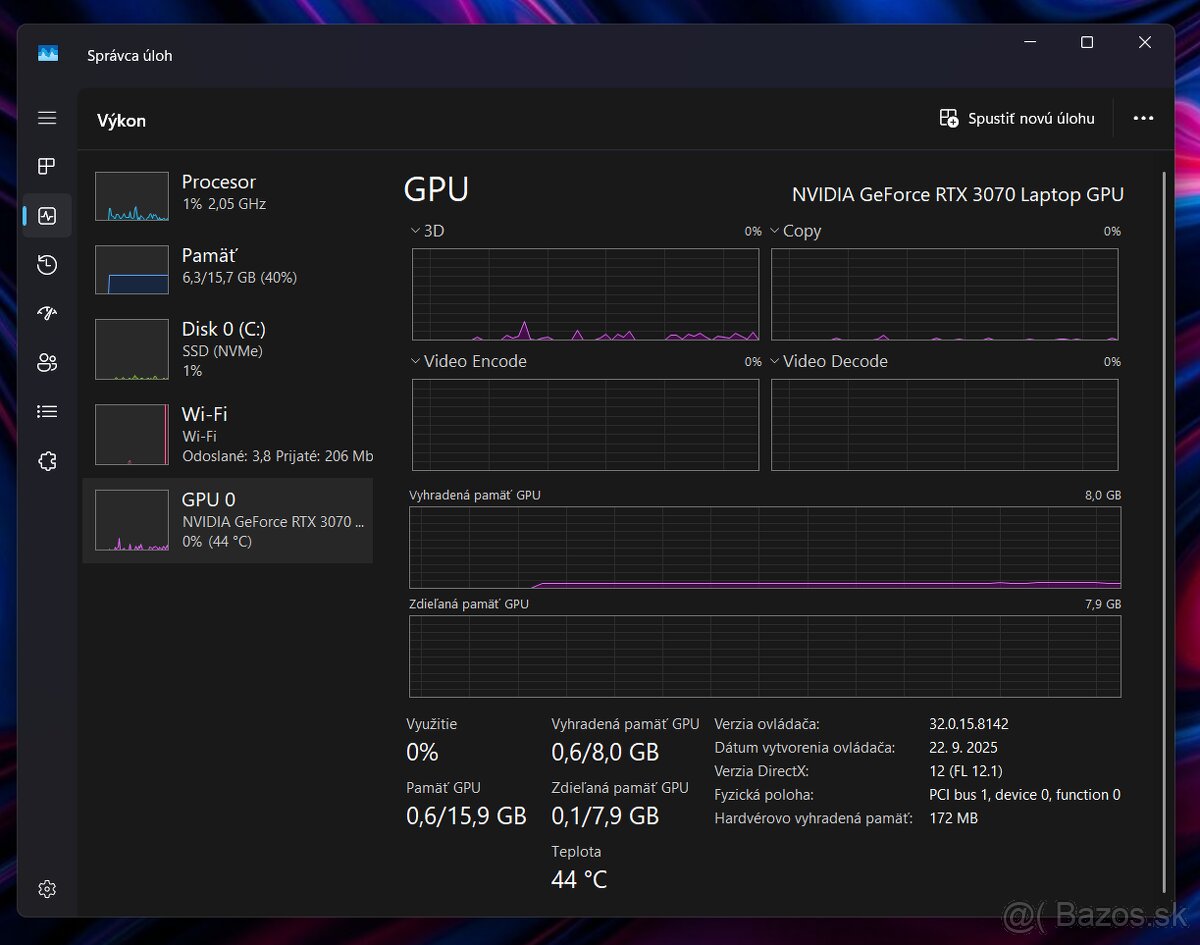This screenshot has height=945, width=1200.
Task: Open the Startup apps page icon
Action: pos(47,313)
